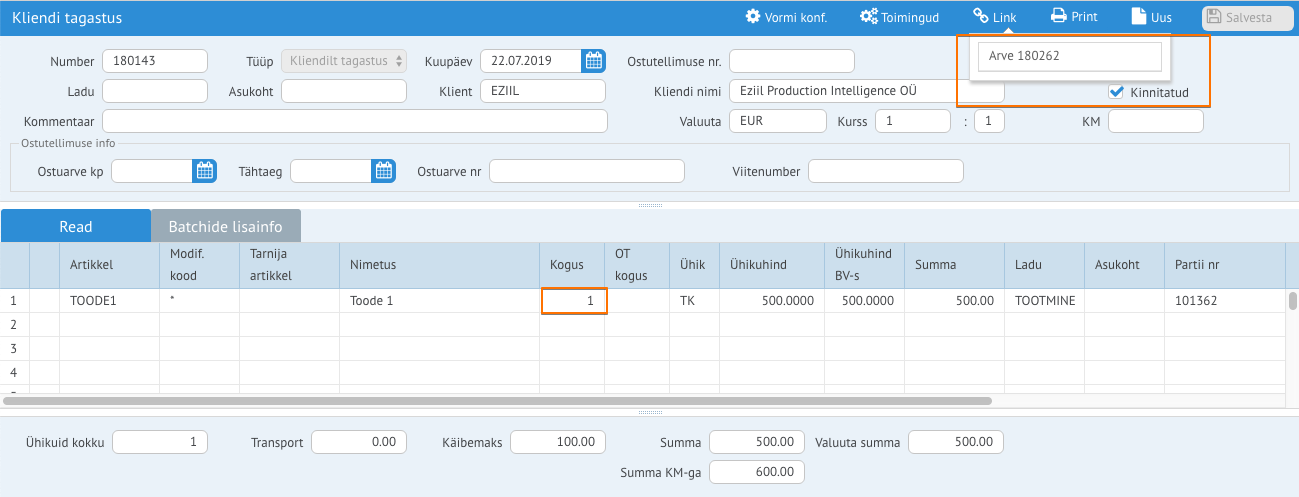The width and height of the screenshot is (1299, 497).
Task: Open linked invoice Arve 180262
Action: coord(1069,57)
